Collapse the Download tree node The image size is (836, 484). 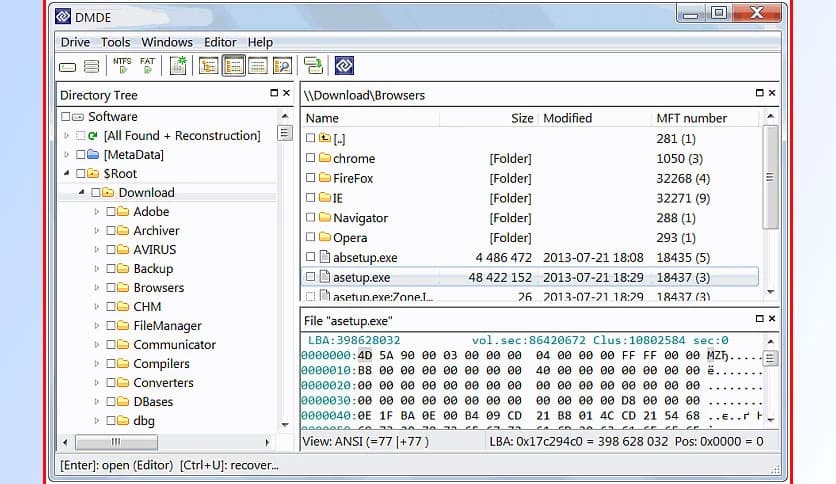[82, 192]
